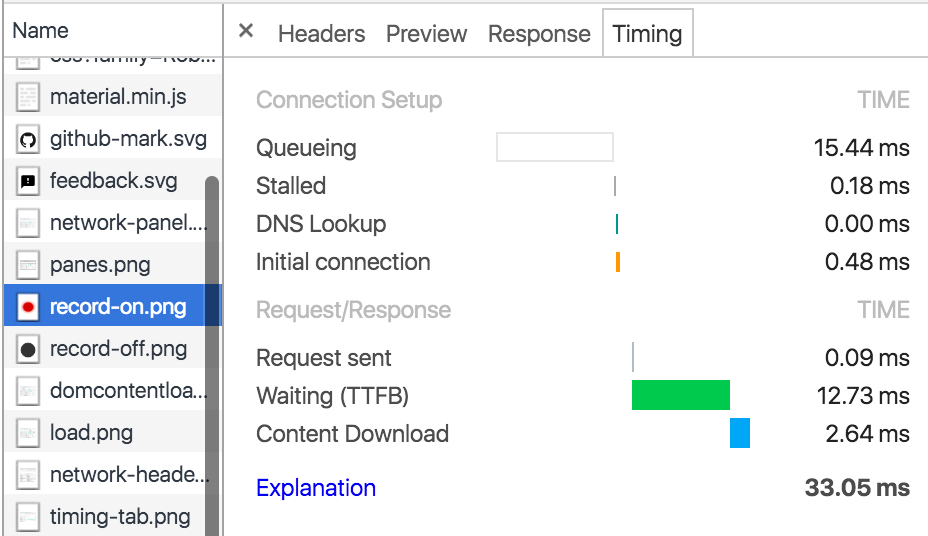Click the panes.png thumbnail icon
Viewport: 928px width, 536px height.
[x=29, y=265]
